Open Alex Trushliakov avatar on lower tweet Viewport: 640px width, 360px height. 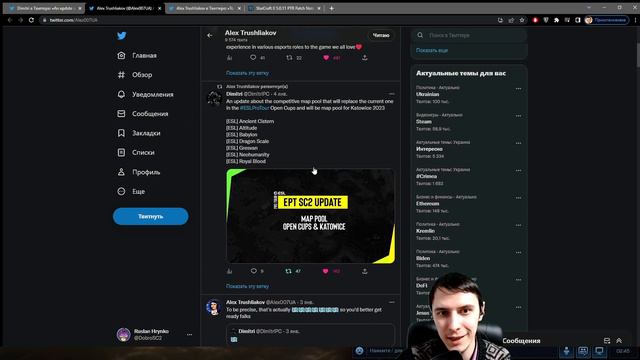tap(213, 307)
